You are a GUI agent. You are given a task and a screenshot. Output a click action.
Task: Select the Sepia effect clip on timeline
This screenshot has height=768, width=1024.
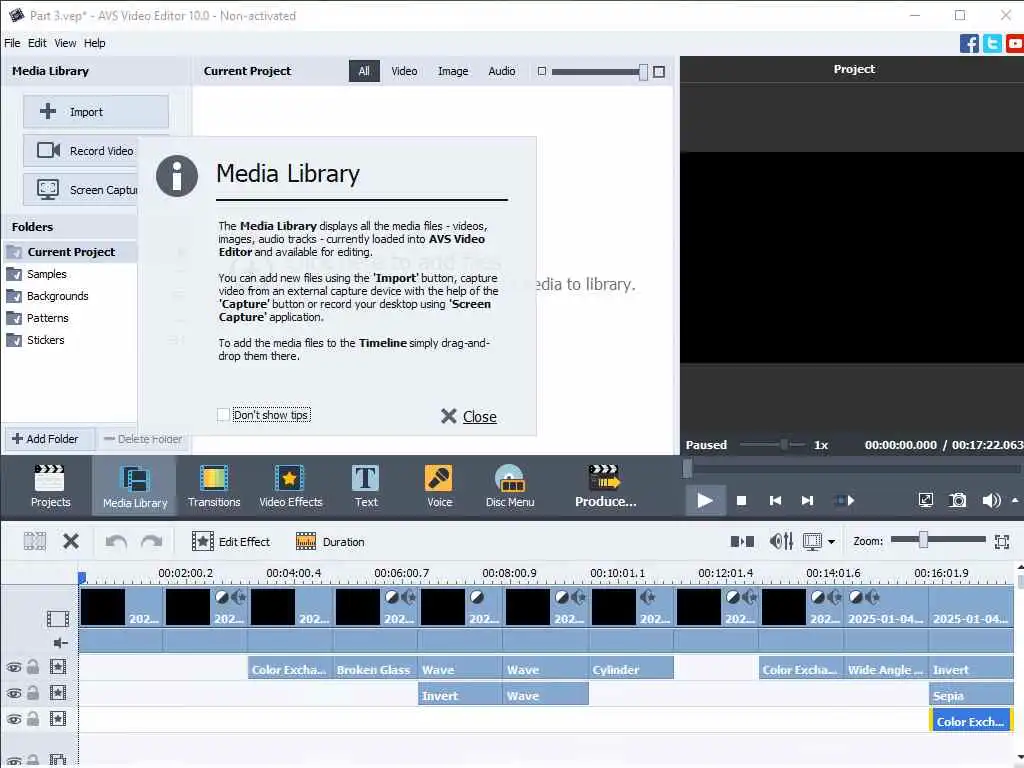coord(971,696)
